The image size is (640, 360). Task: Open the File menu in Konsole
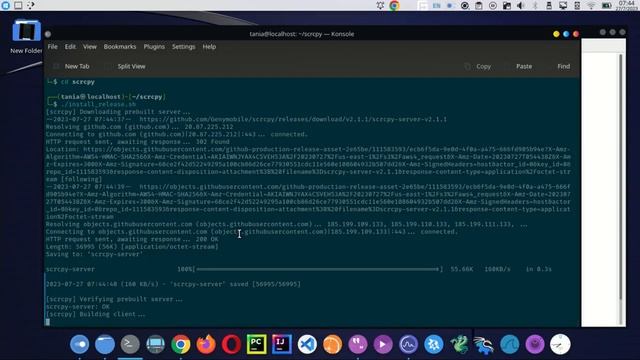click(x=52, y=47)
